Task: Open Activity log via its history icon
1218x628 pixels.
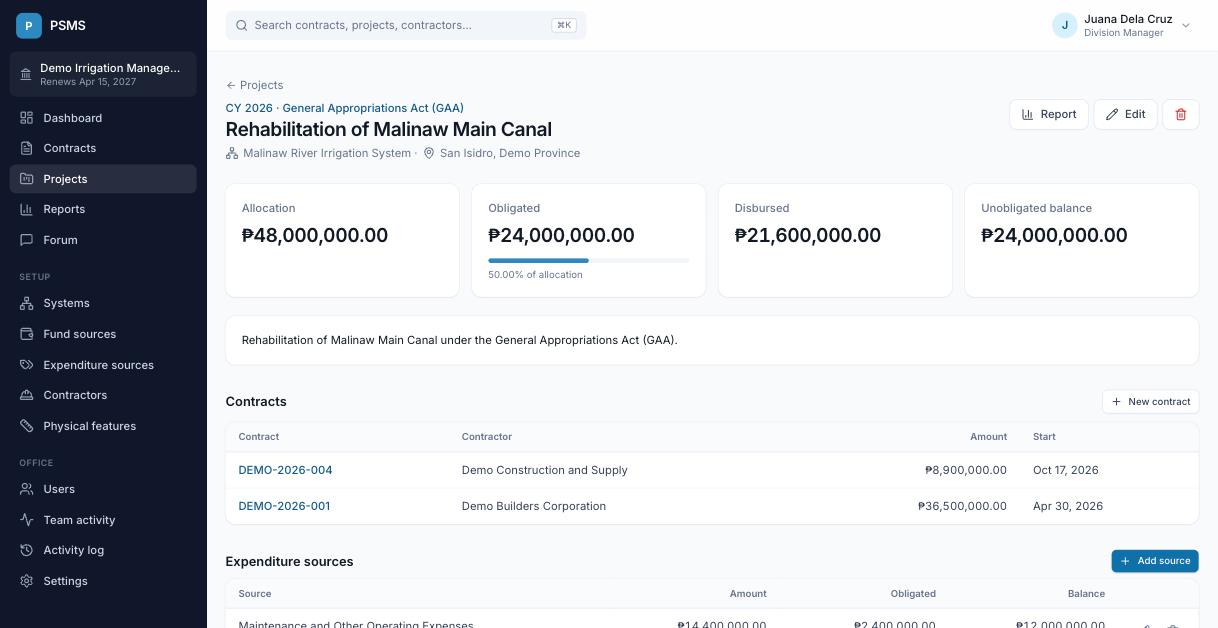Action: pos(27,550)
